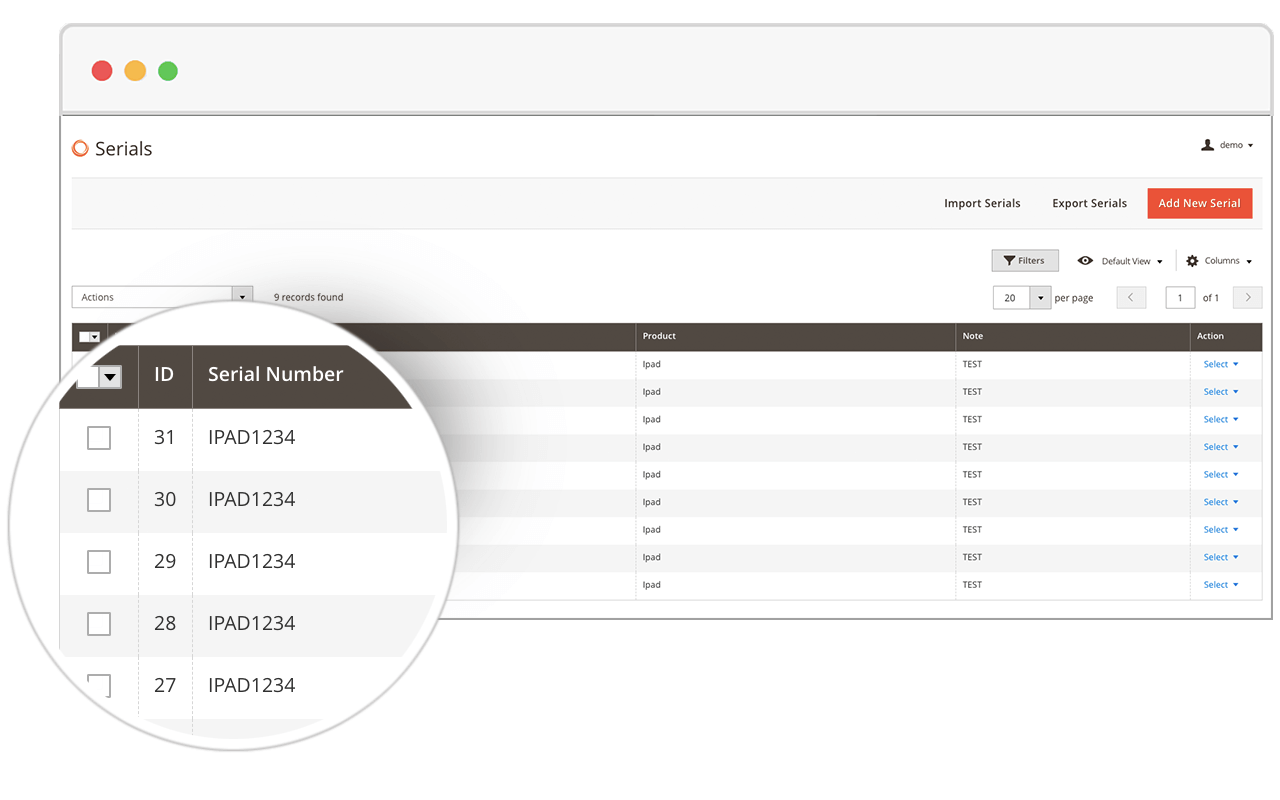Click TEST note cell in the first row
Screen dimensions: 1280x800
(972, 364)
